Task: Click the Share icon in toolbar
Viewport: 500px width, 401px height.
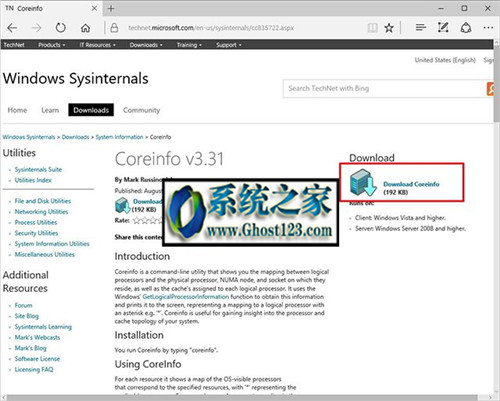Action: (466, 28)
